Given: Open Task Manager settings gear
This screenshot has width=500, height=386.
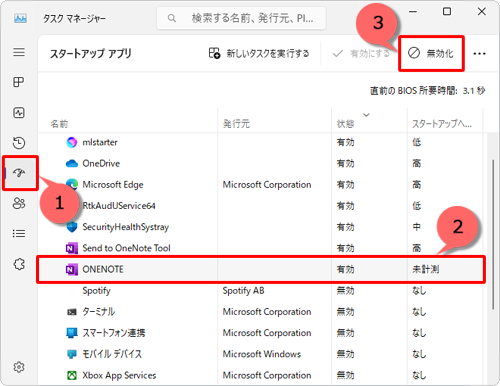Looking at the screenshot, I should coord(19,367).
